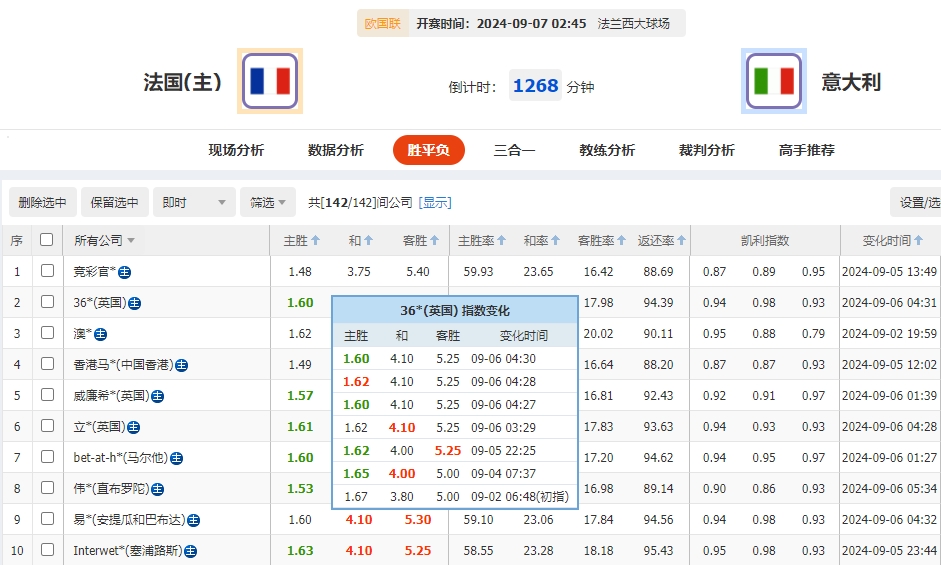This screenshot has height=565, width=941.
Task: Click the blue 主 icon beside Interwet*(塞浦路斯)
Action: pos(190,551)
